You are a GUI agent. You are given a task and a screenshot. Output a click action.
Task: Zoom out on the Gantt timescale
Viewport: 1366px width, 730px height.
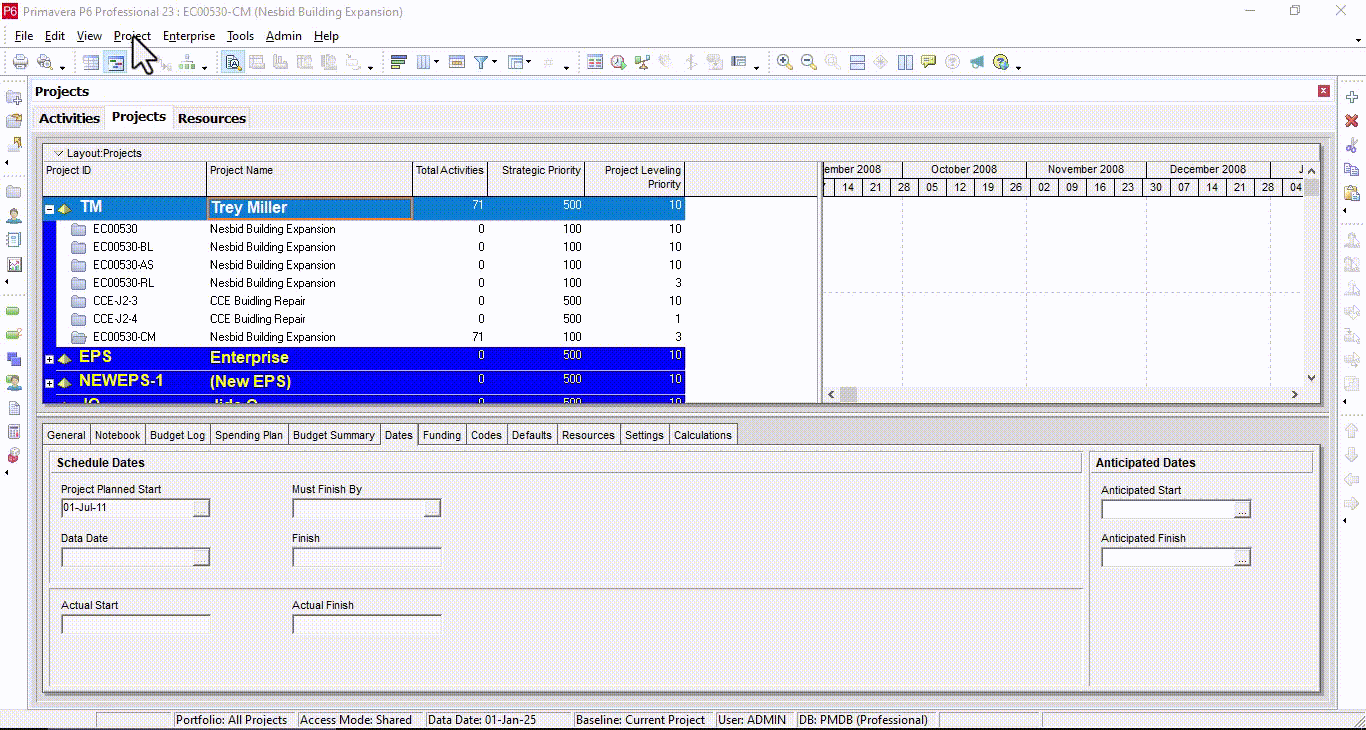point(809,62)
